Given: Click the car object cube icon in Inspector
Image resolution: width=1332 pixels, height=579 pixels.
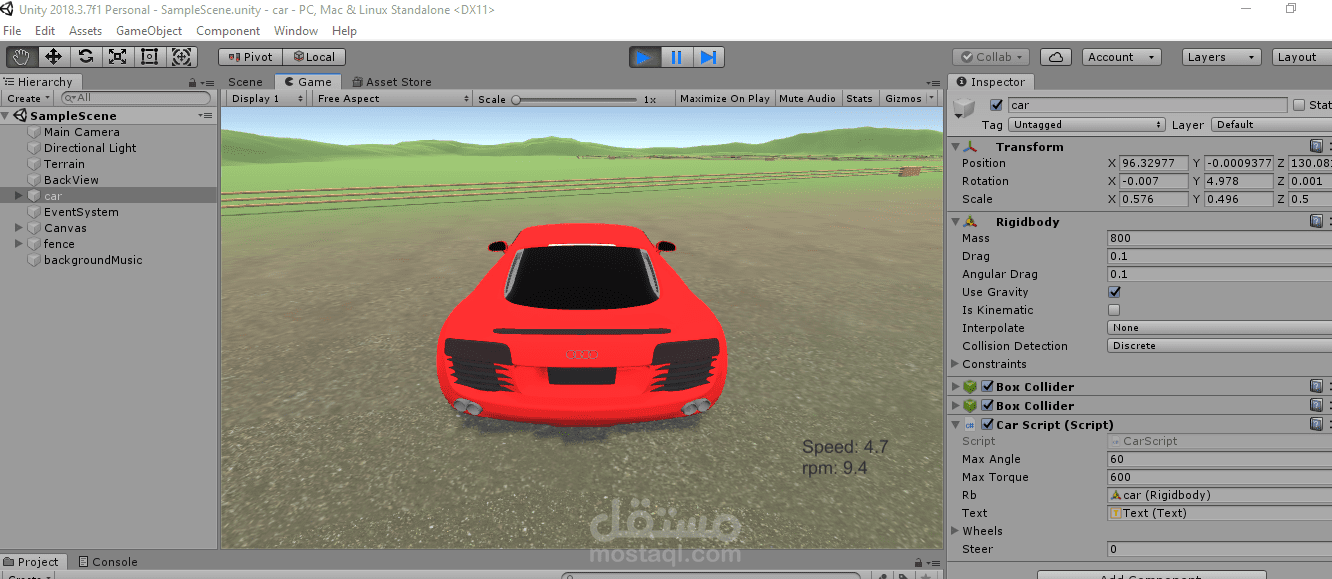Looking at the screenshot, I should tap(964, 107).
